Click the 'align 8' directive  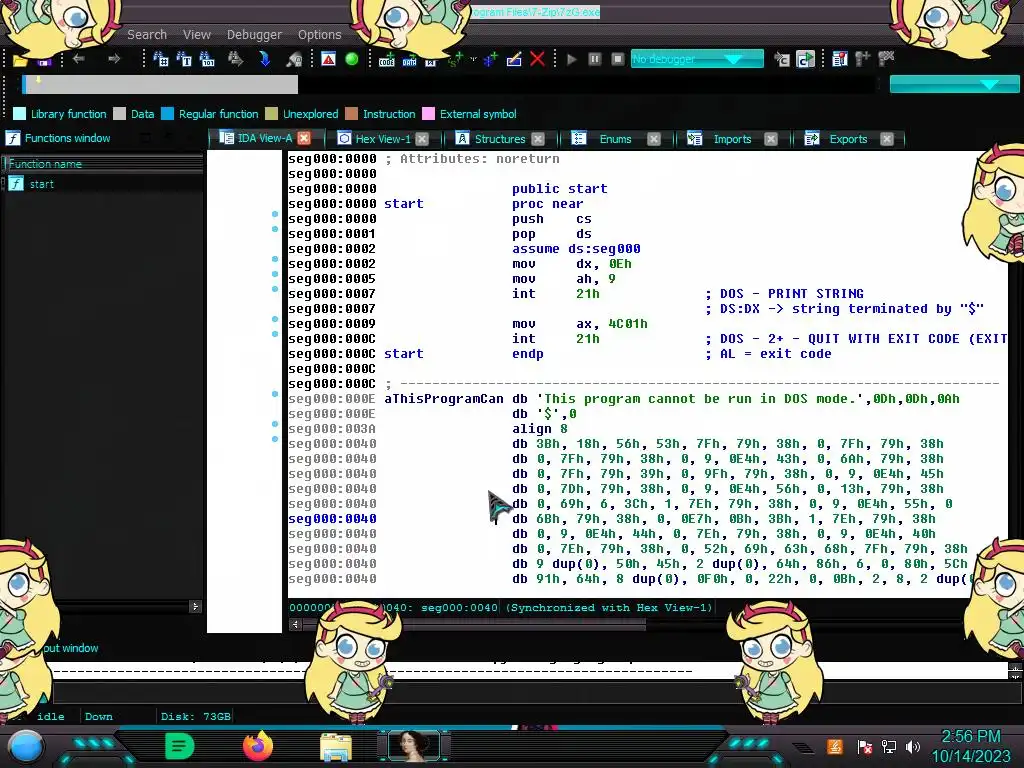(539, 429)
